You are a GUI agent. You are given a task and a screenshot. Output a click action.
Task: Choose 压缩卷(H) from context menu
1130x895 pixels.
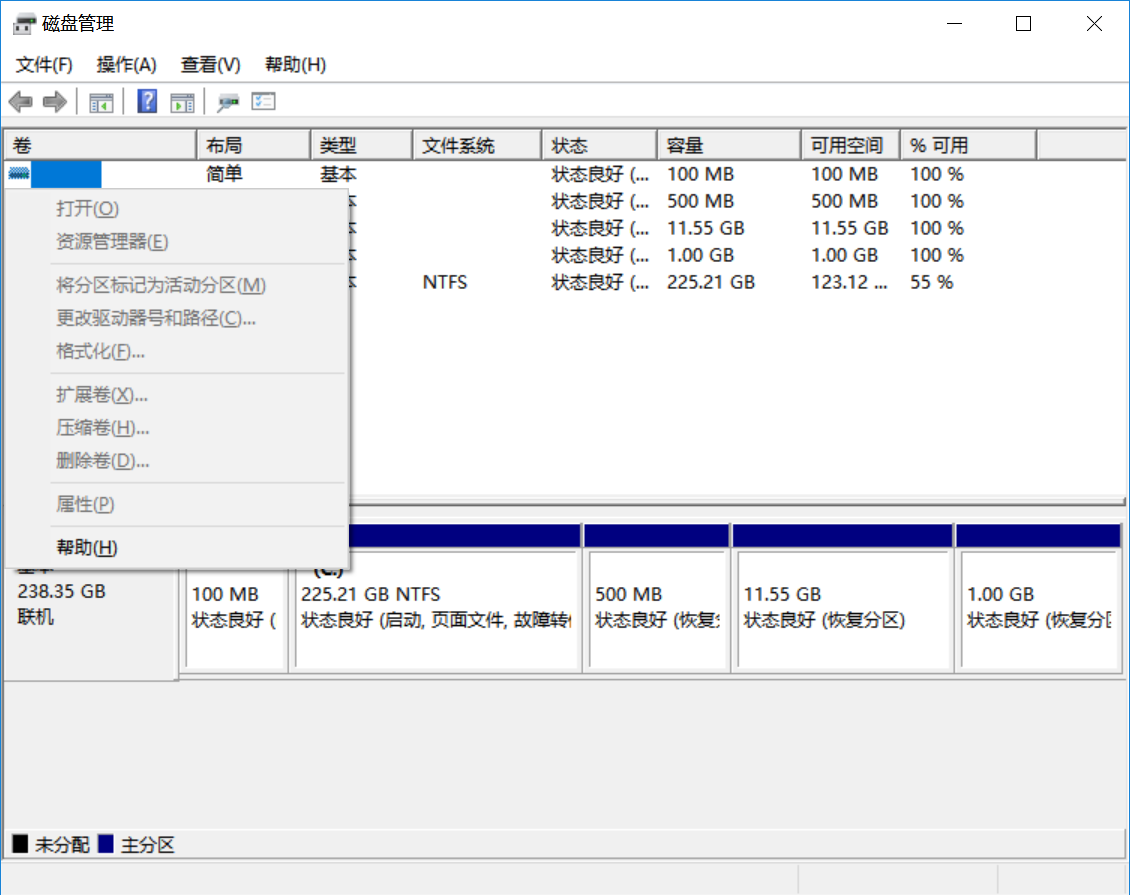(x=177, y=428)
